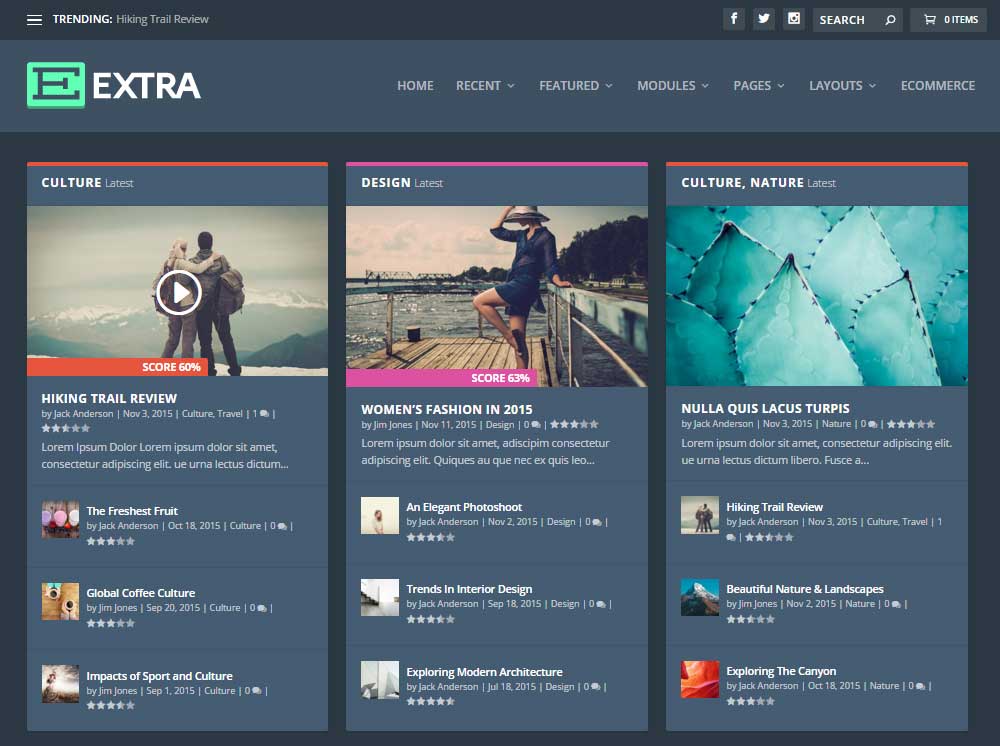Image resolution: width=1000 pixels, height=746 pixels.
Task: Select Home in the navigation menu
Action: point(415,86)
